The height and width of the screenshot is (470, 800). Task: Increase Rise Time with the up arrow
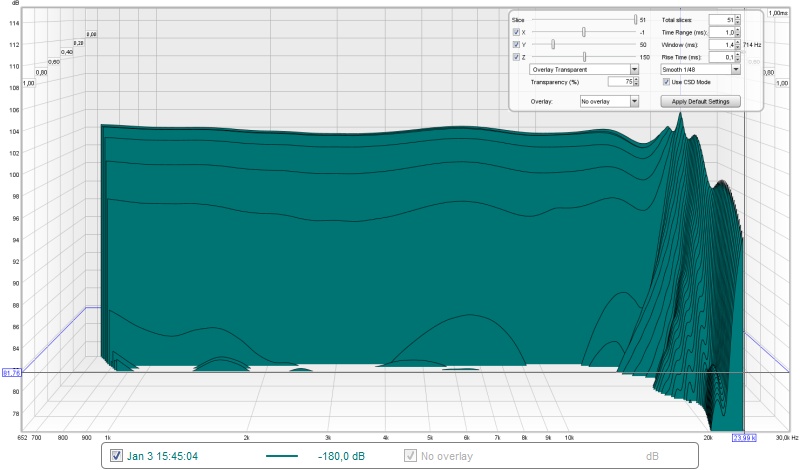(x=738, y=55)
